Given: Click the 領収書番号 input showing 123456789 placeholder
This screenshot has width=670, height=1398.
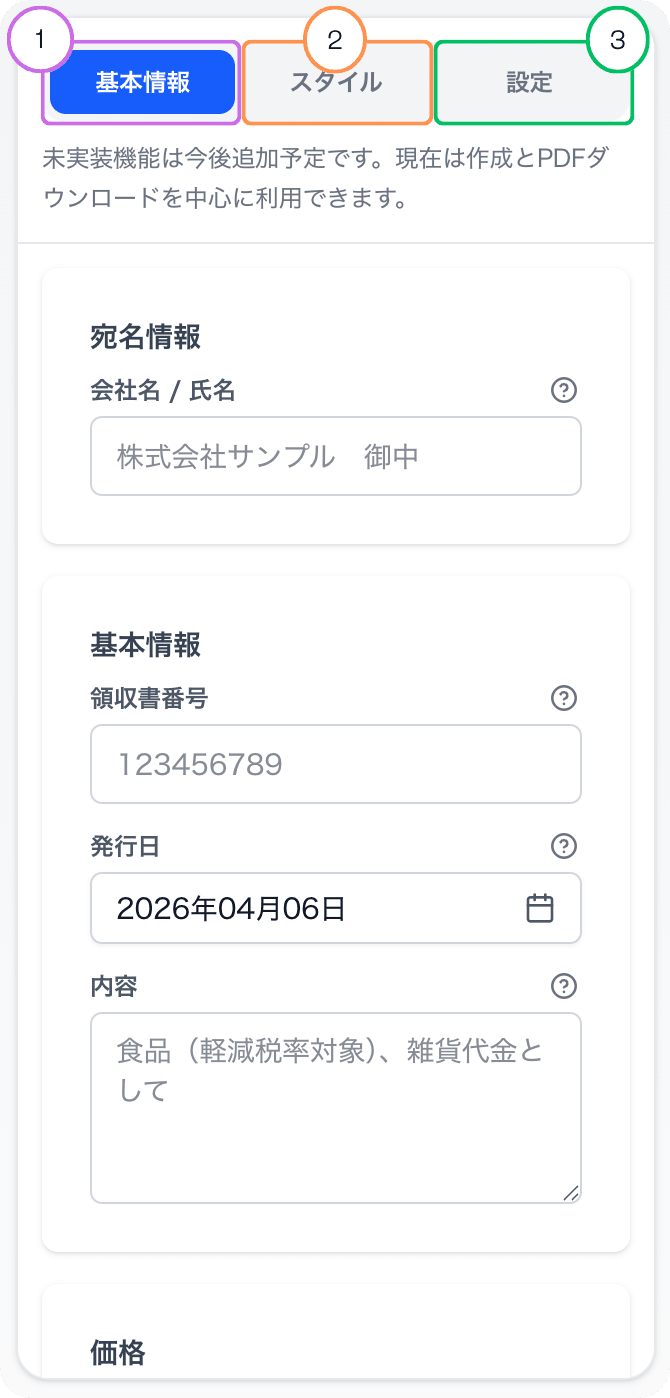Looking at the screenshot, I should point(336,764).
